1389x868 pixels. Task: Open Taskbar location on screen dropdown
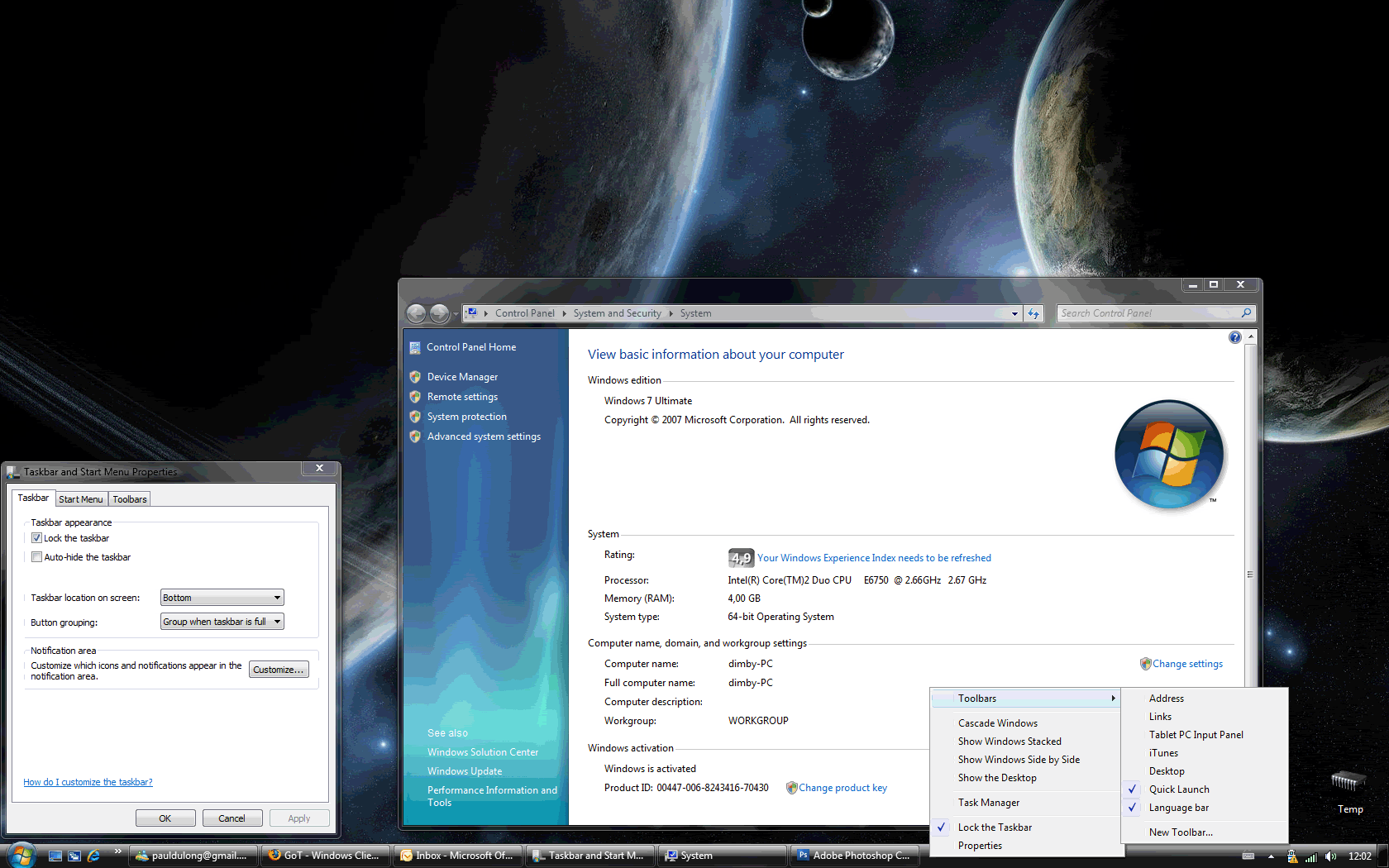(222, 598)
